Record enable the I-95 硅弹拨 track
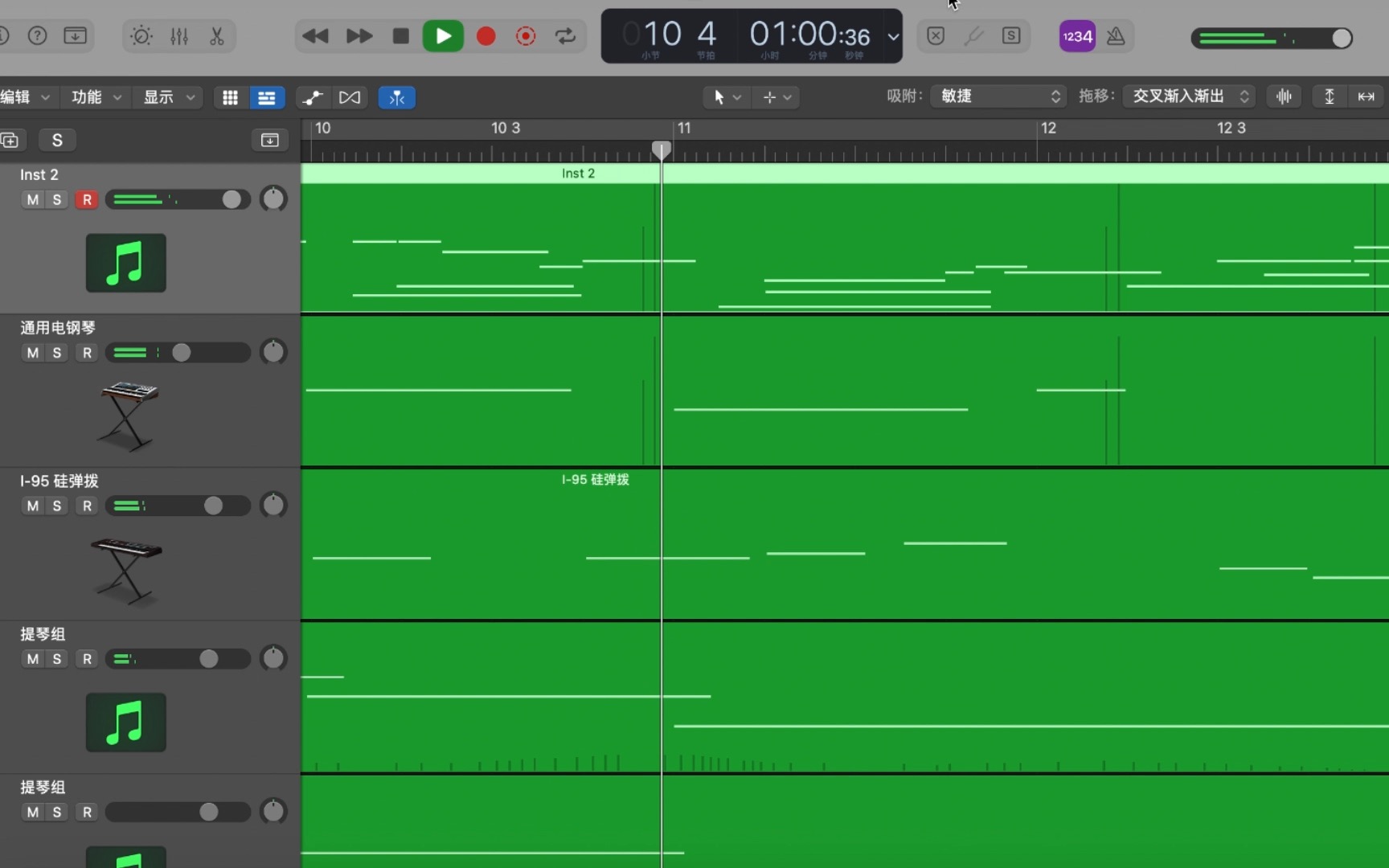This screenshot has width=1389, height=868. click(87, 506)
